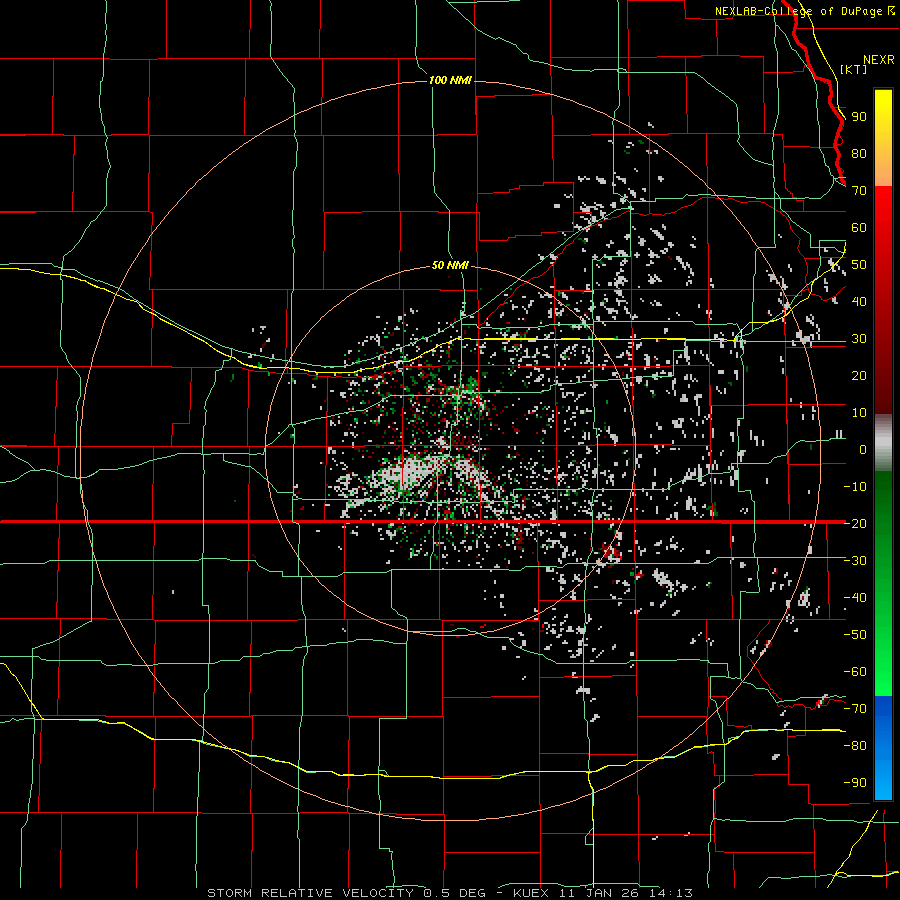Click the 50 NMI range ring label
This screenshot has width=900, height=900.
click(450, 265)
